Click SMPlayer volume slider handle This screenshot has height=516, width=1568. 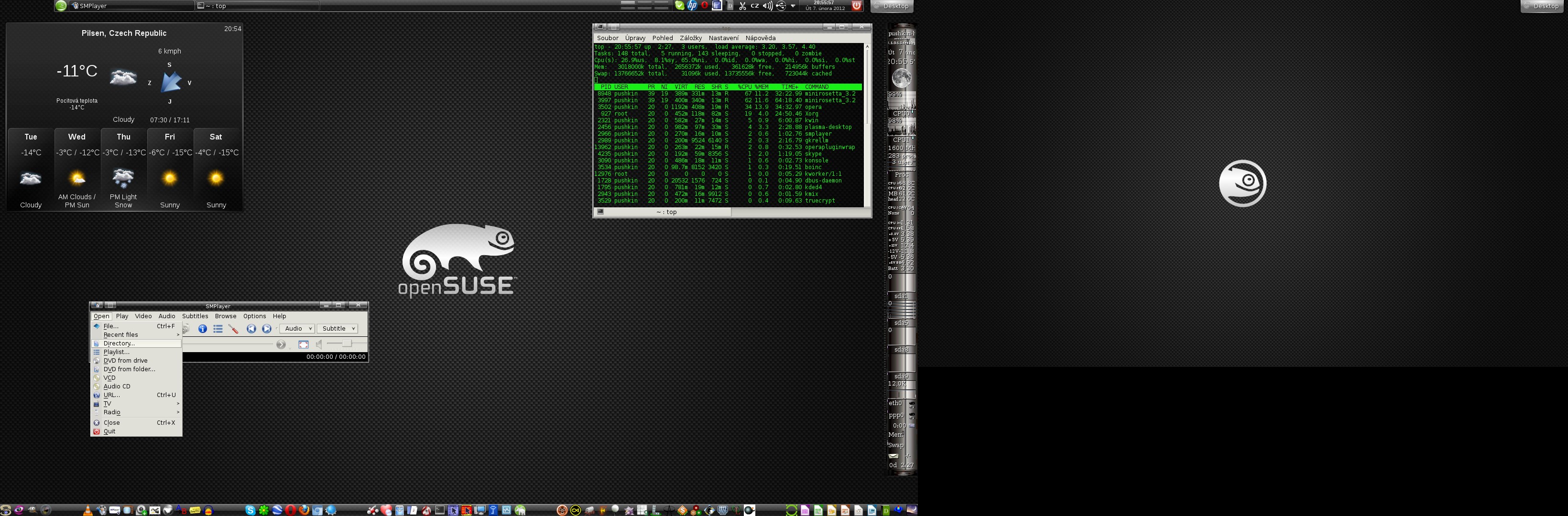347,344
